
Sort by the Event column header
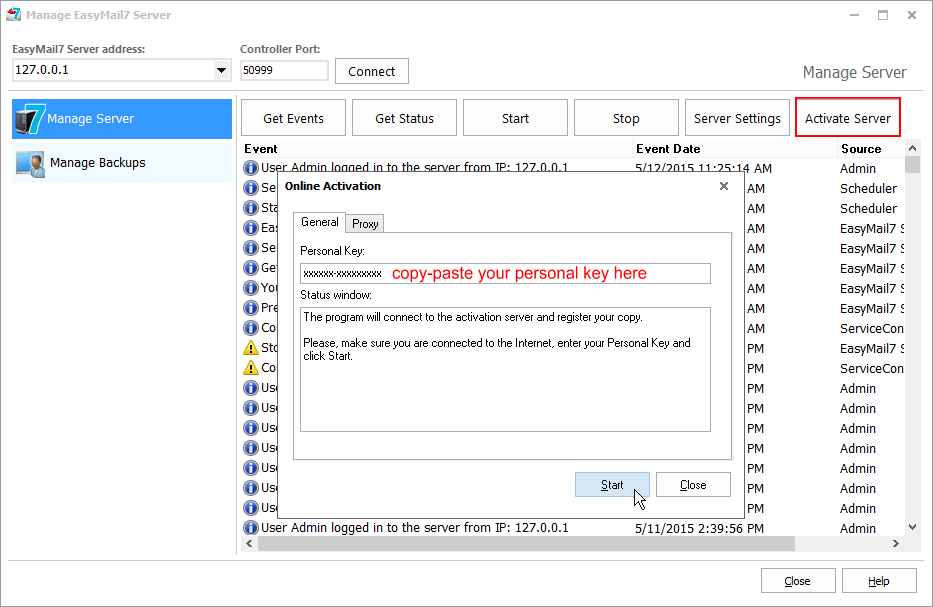point(437,149)
